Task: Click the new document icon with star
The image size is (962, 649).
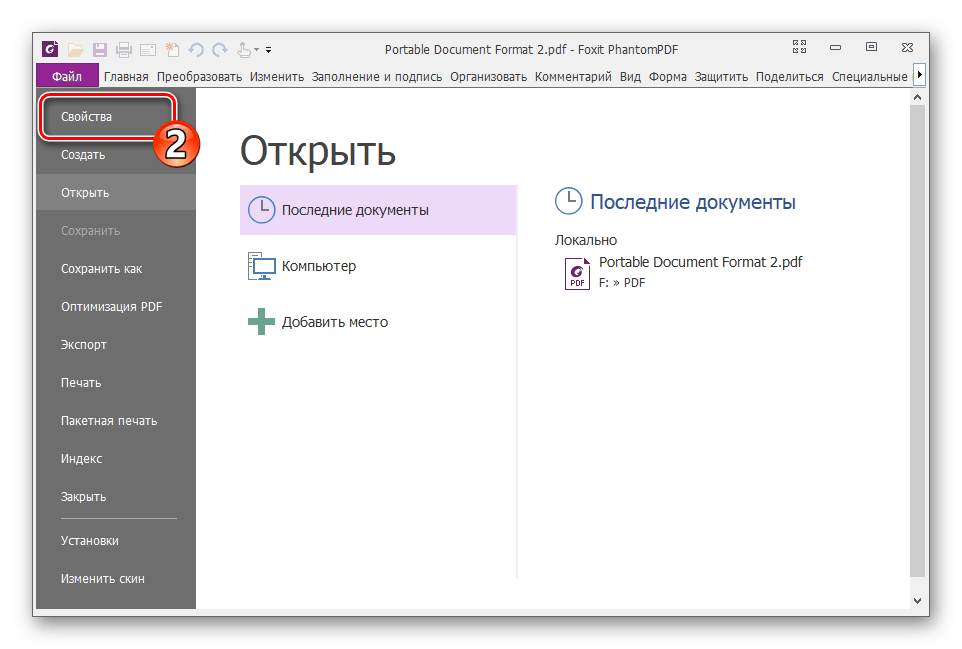Action: tap(172, 49)
